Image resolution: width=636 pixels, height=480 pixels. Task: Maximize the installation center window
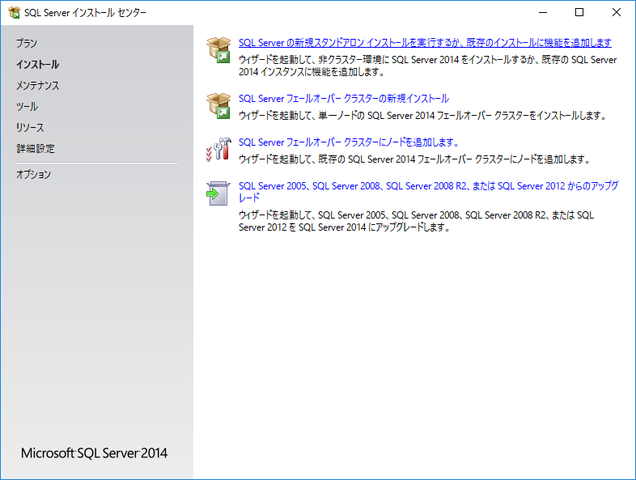point(579,13)
